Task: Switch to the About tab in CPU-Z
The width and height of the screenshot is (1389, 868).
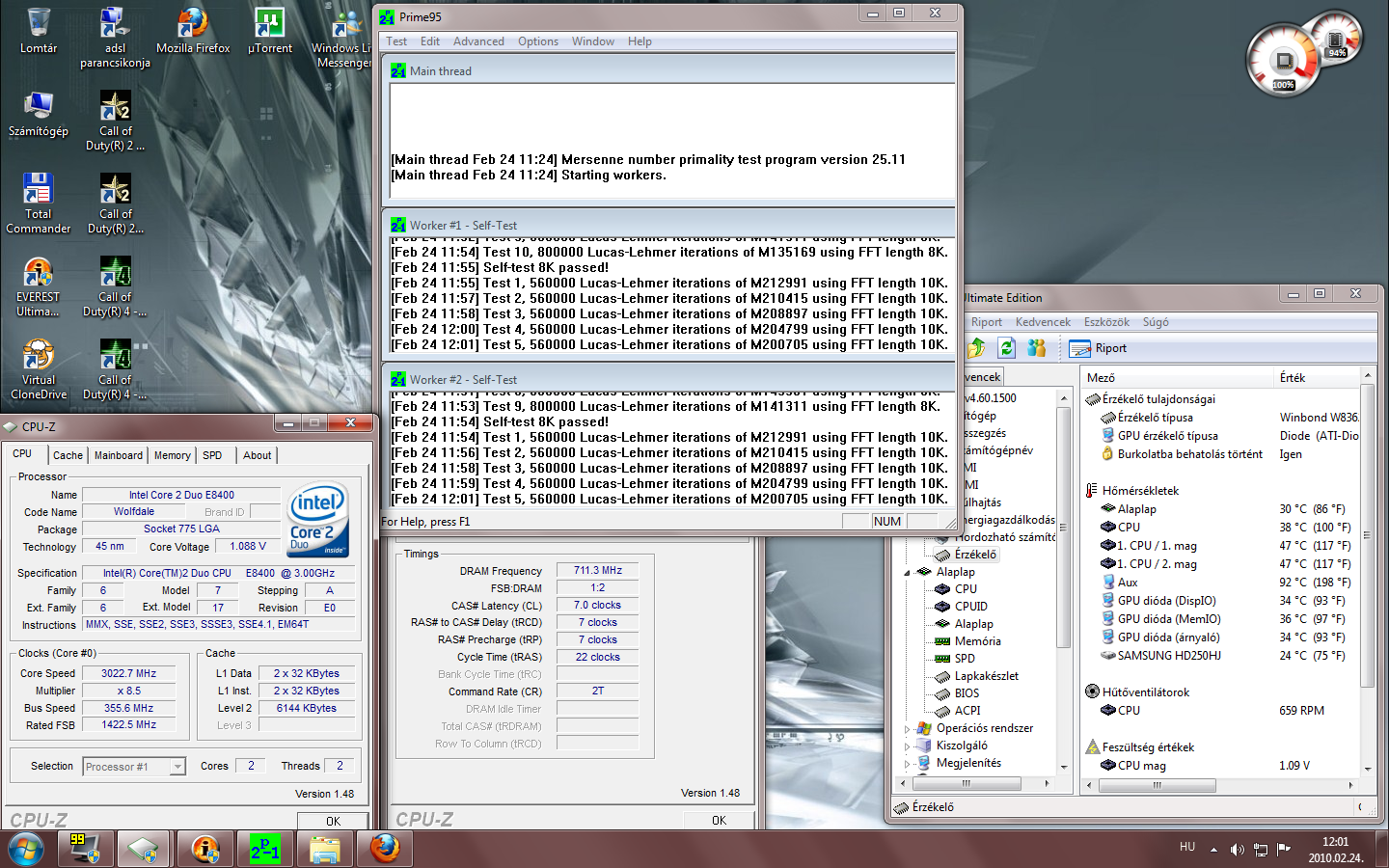Action: [257, 455]
